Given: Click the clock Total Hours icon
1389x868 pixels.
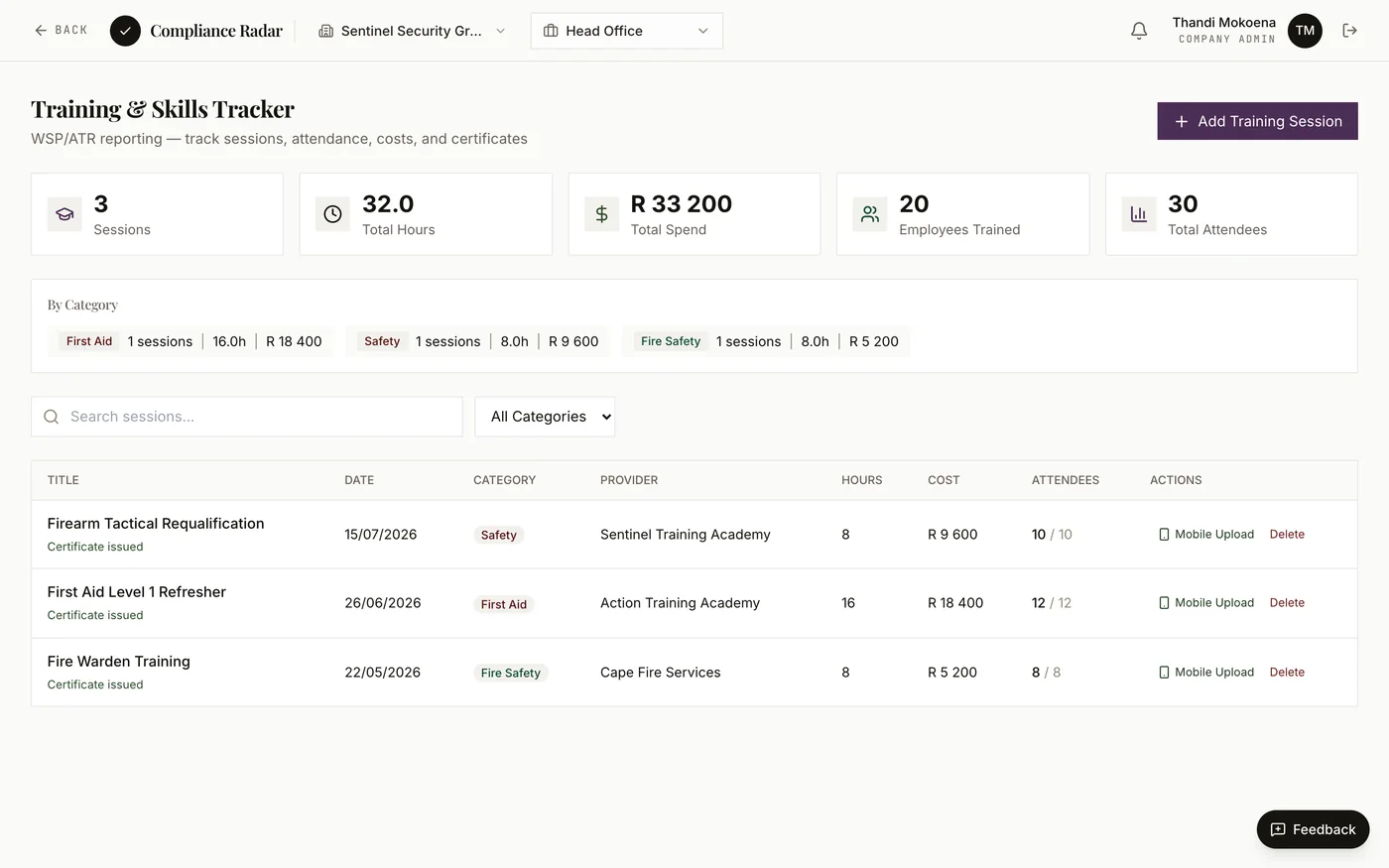Looking at the screenshot, I should coord(333,214).
